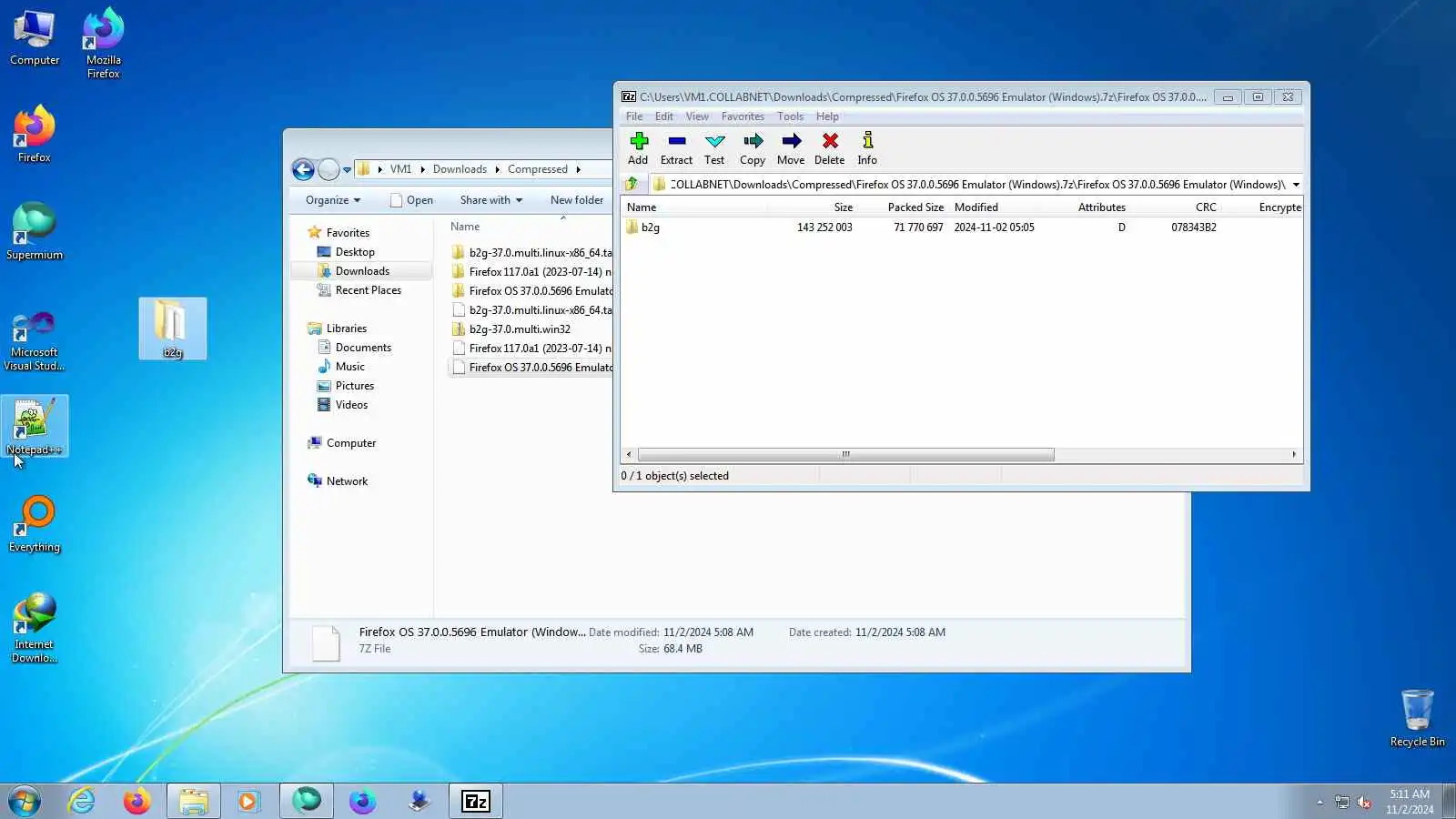This screenshot has height=819, width=1456.
Task: Launch Internet Explorer from the taskbar
Action: [82, 801]
